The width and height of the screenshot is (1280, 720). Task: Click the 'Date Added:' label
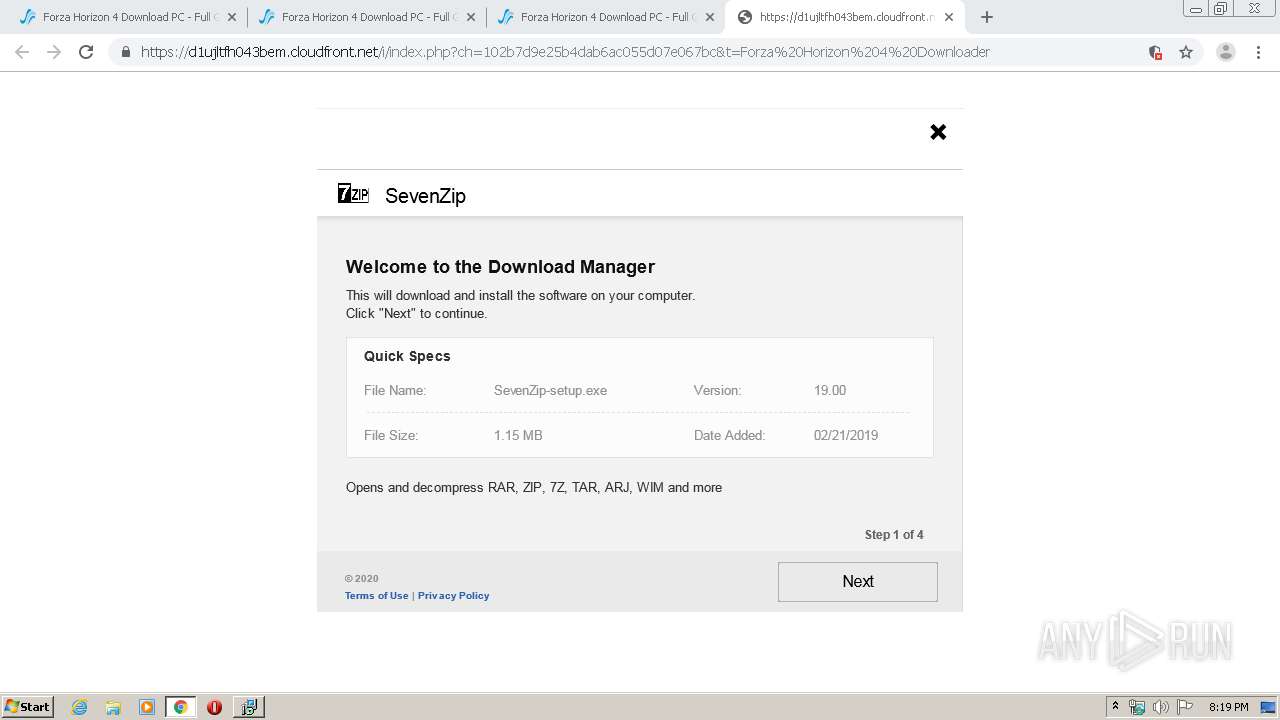729,436
